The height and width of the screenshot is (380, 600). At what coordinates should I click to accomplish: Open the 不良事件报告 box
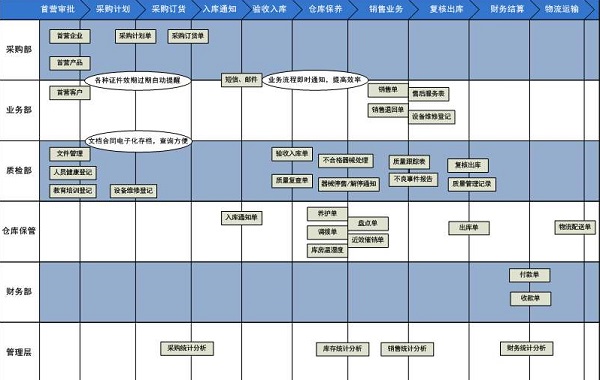pyautogui.click(x=413, y=179)
